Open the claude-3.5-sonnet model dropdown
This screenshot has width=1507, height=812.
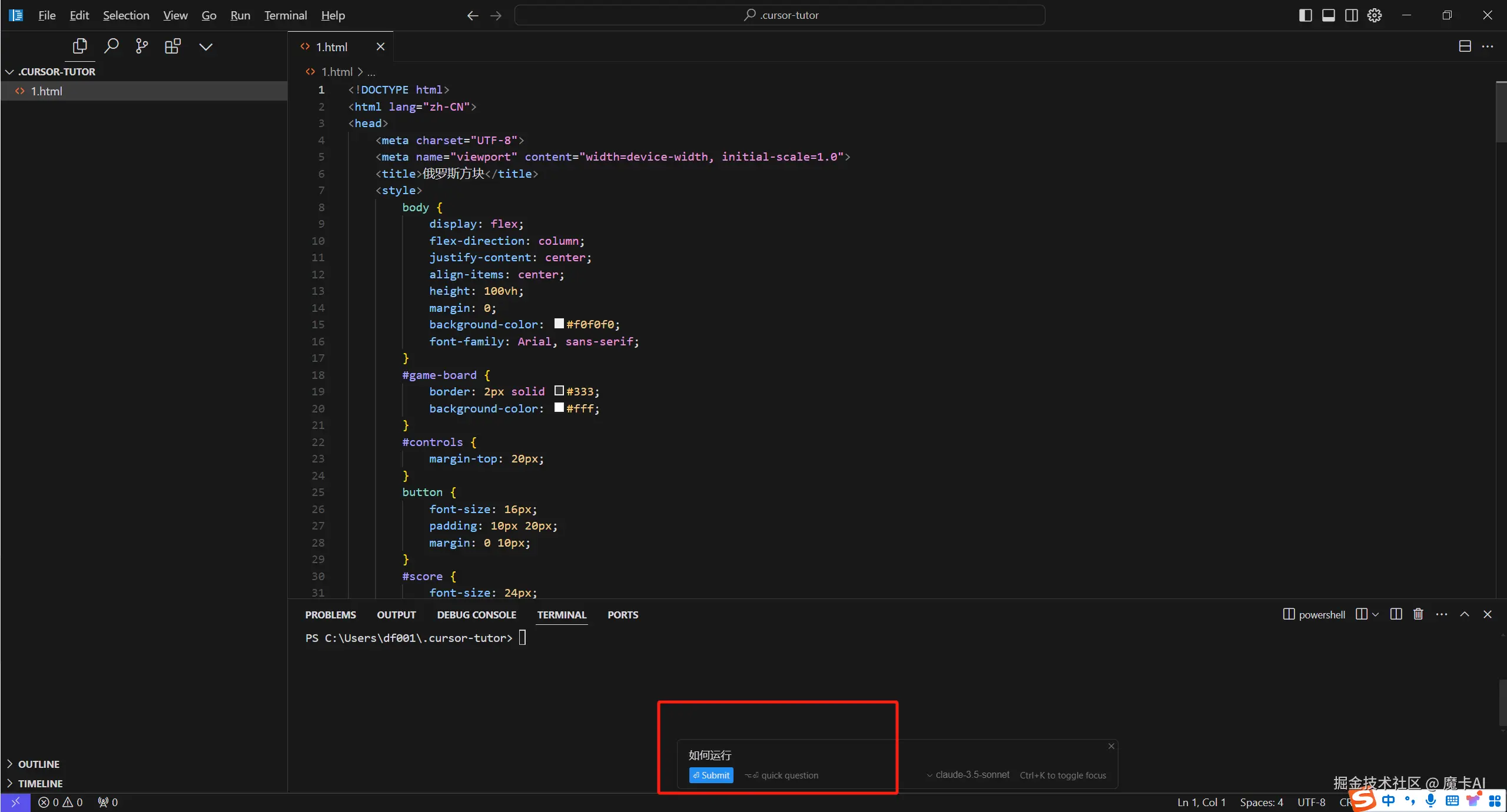(968, 775)
